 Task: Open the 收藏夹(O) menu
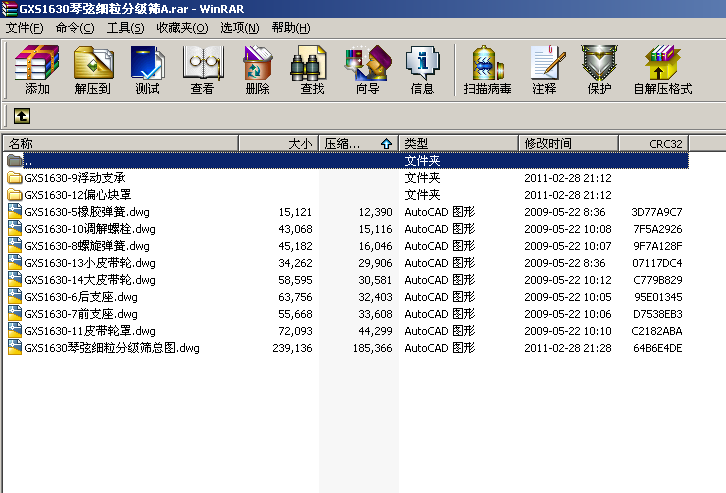[x=182, y=28]
